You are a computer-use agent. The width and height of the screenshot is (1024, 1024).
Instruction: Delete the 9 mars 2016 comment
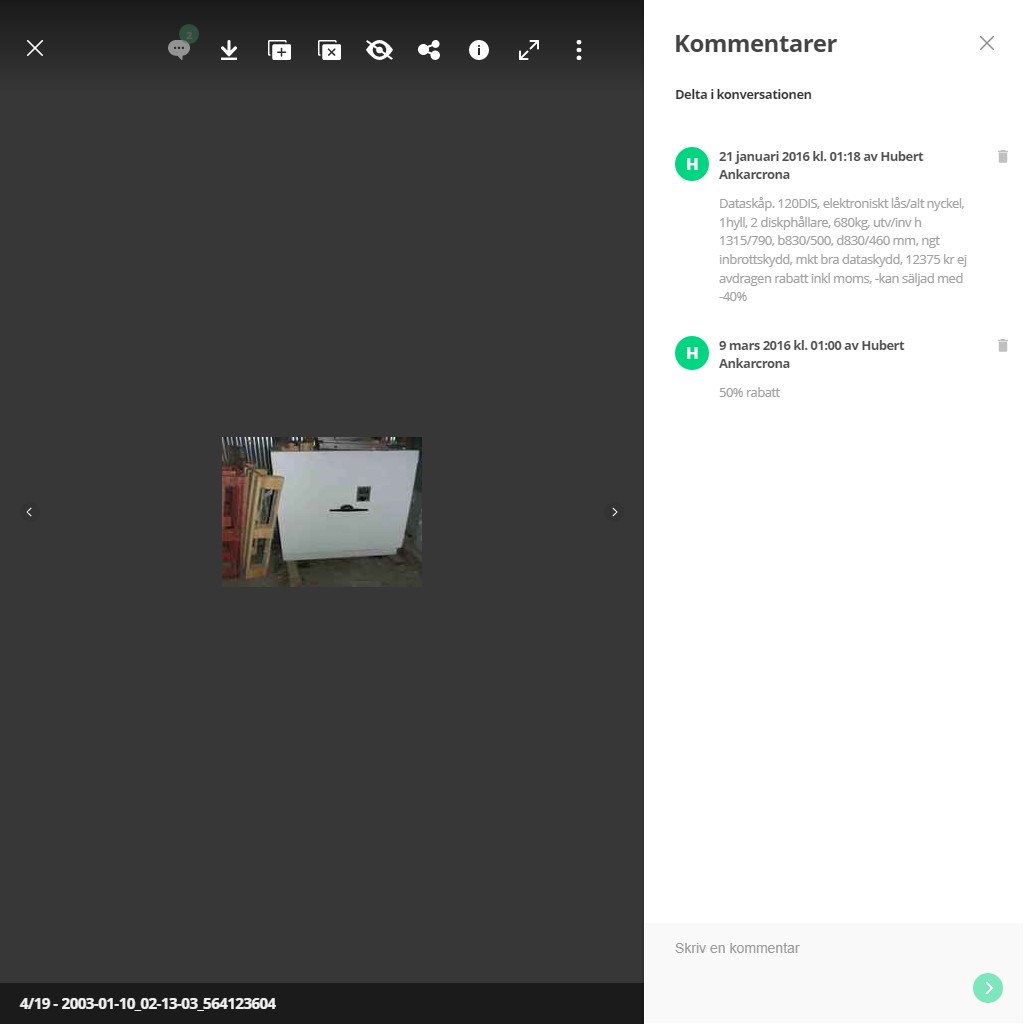[x=1002, y=345]
